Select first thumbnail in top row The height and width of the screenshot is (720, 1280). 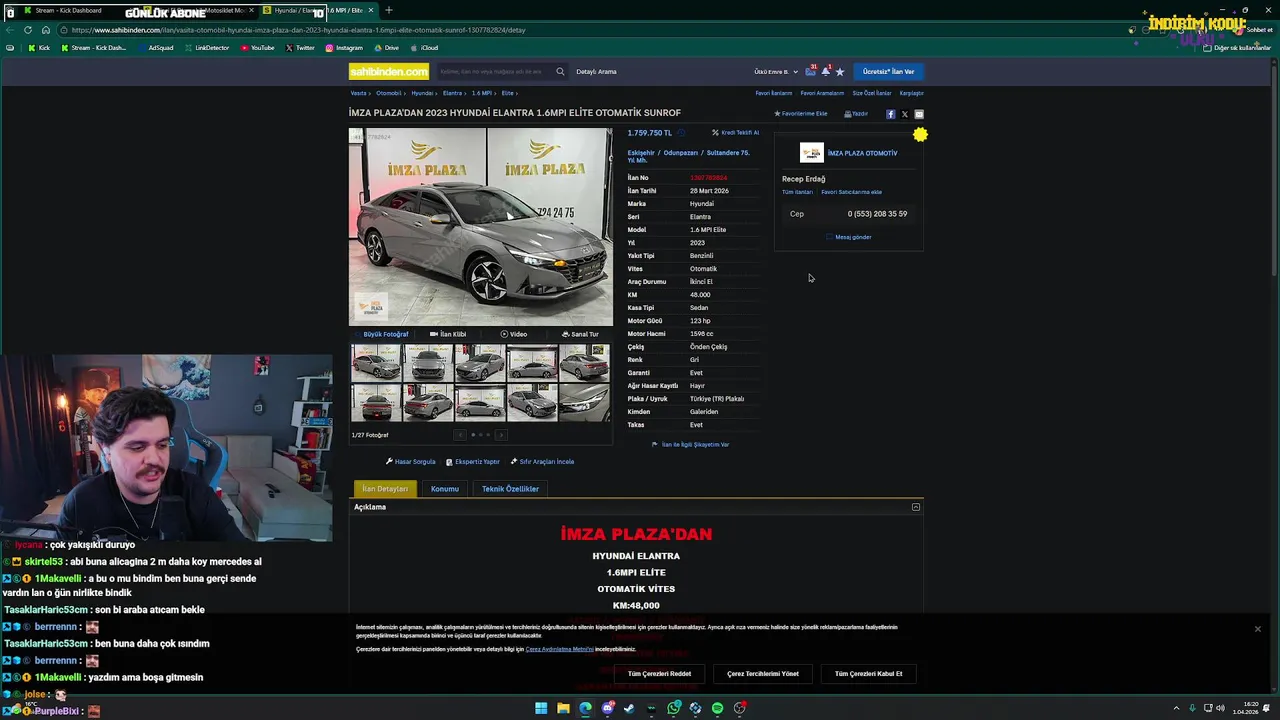[x=376, y=363]
